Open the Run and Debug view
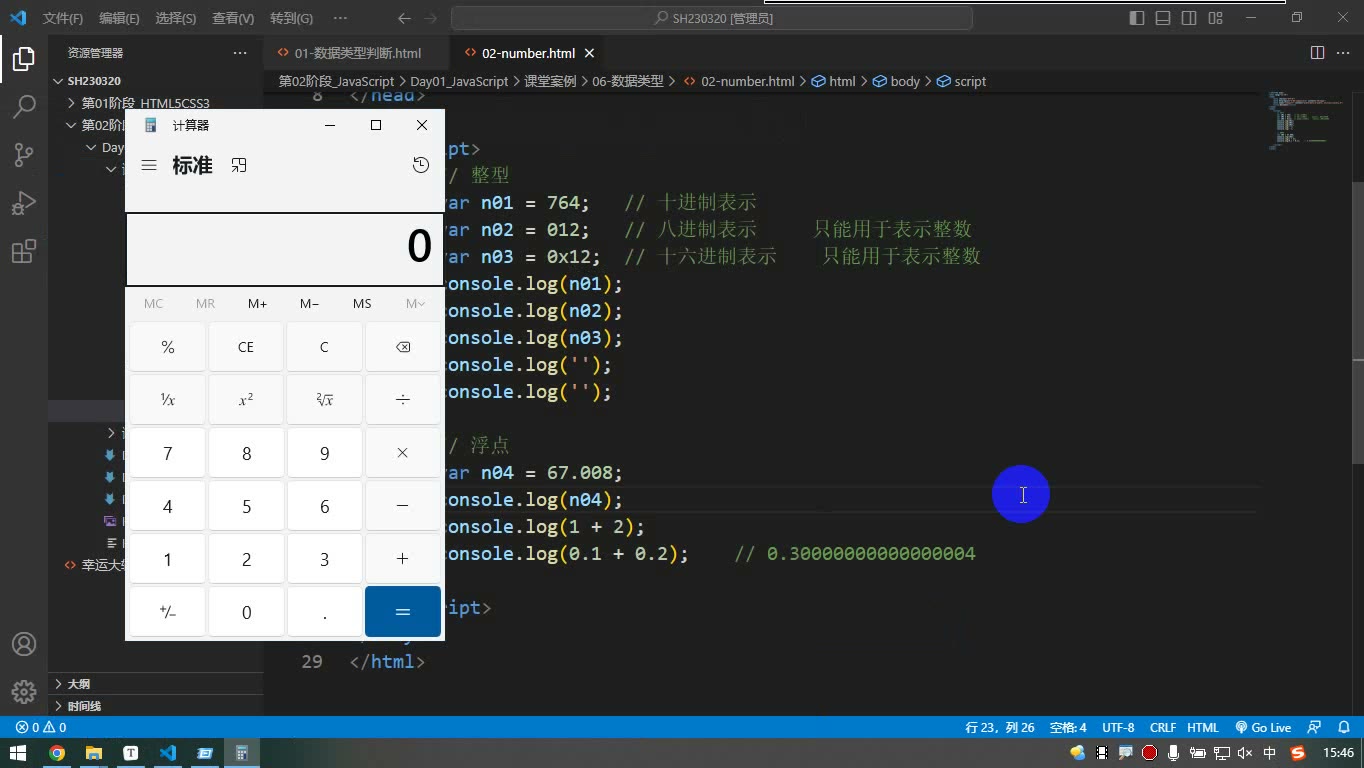Viewport: 1364px width, 768px height. click(24, 203)
